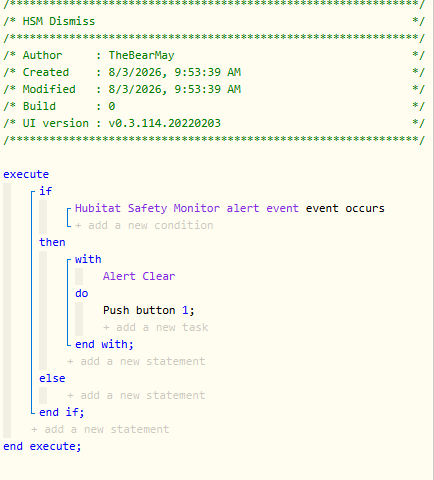This screenshot has width=434, height=480.
Task: Select the 'Alert Clear' device
Action: [x=139, y=276]
